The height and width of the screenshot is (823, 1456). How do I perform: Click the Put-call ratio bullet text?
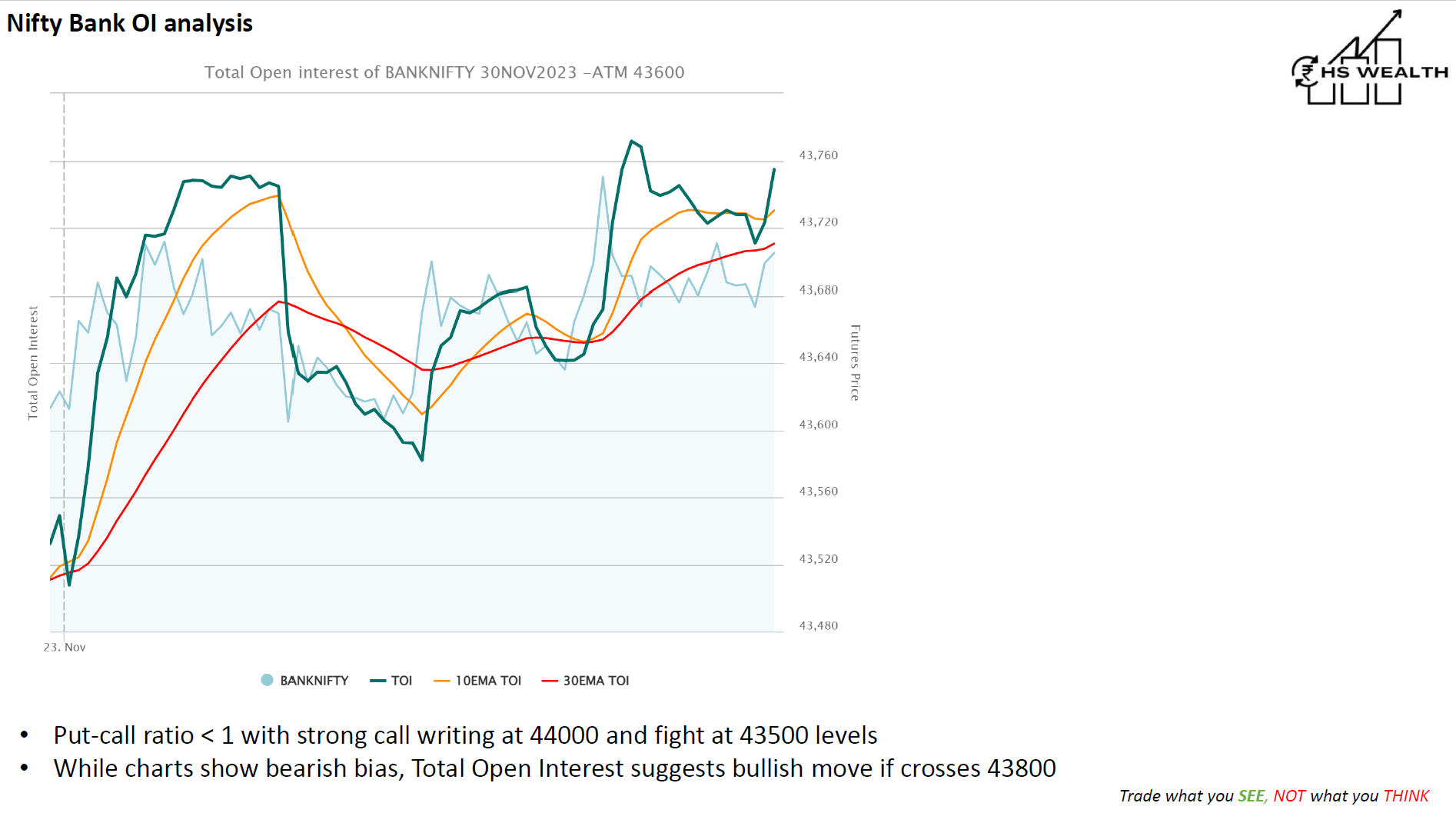[465, 735]
